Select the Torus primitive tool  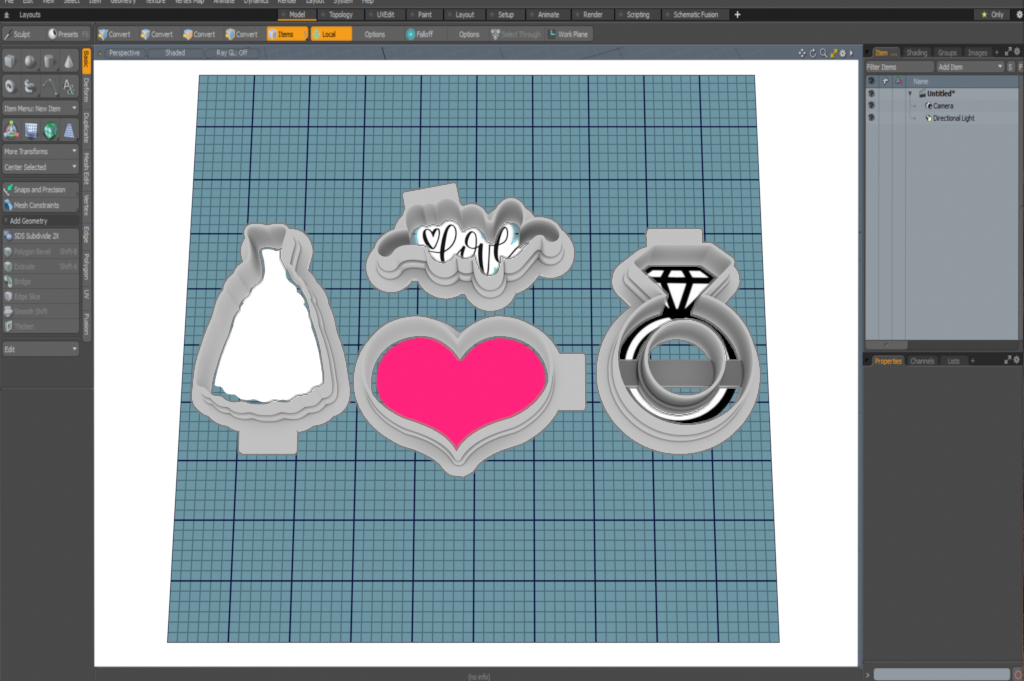click(x=11, y=86)
